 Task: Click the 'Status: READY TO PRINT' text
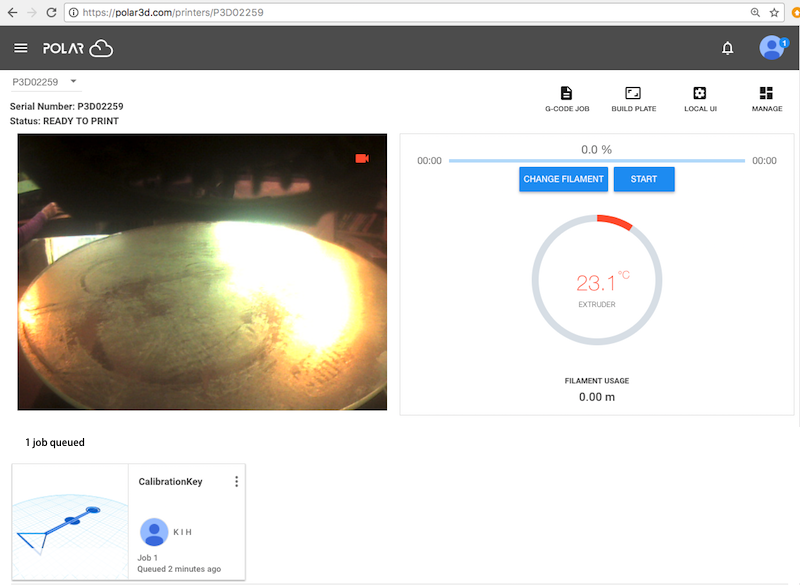pyautogui.click(x=64, y=121)
